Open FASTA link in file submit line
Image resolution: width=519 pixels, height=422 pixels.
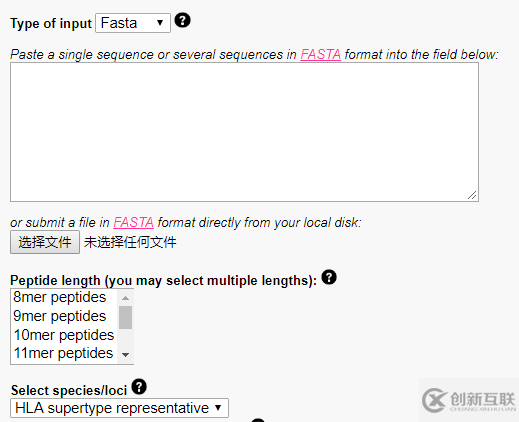(133, 222)
